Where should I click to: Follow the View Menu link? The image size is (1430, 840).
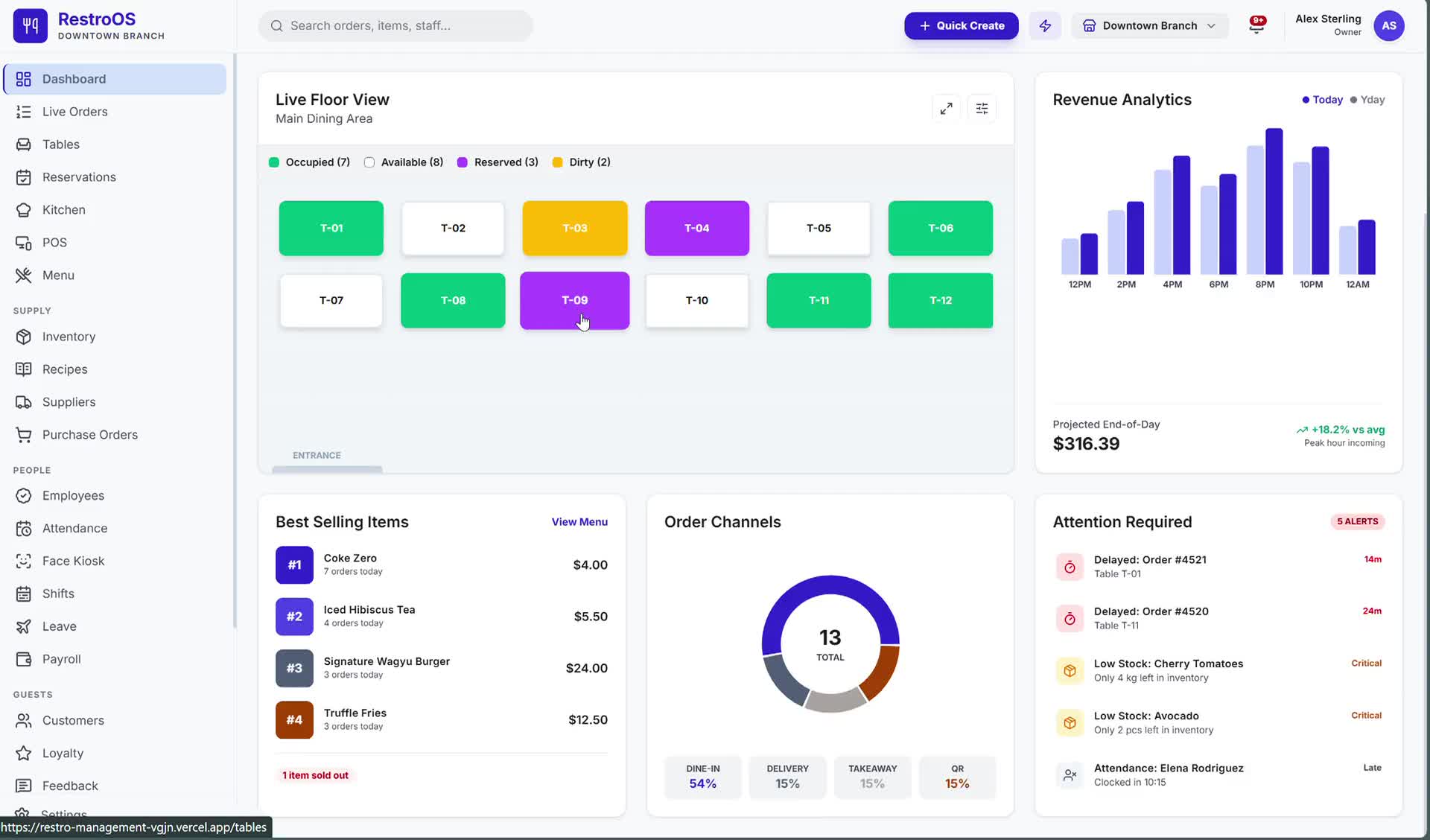[x=579, y=522]
